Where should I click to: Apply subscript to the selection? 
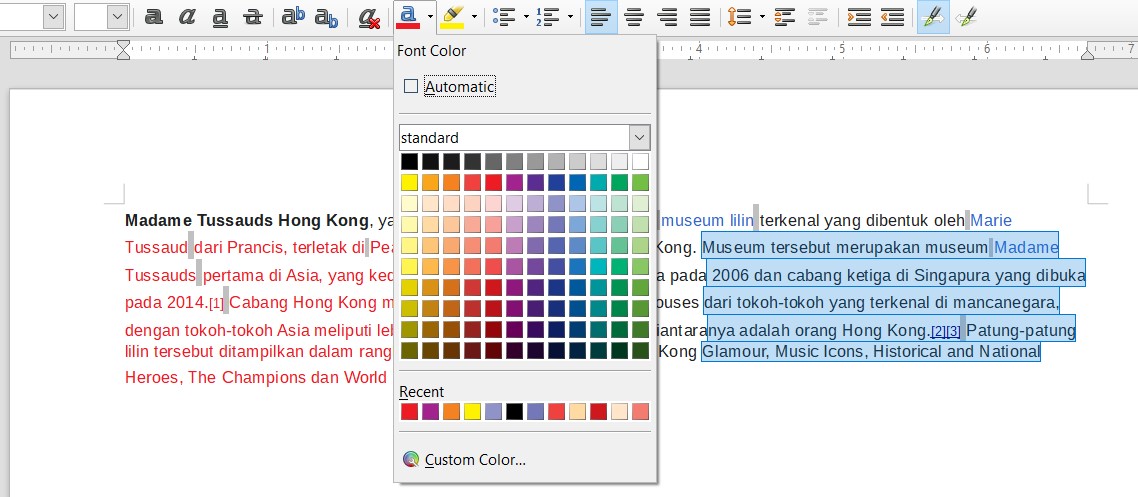327,17
